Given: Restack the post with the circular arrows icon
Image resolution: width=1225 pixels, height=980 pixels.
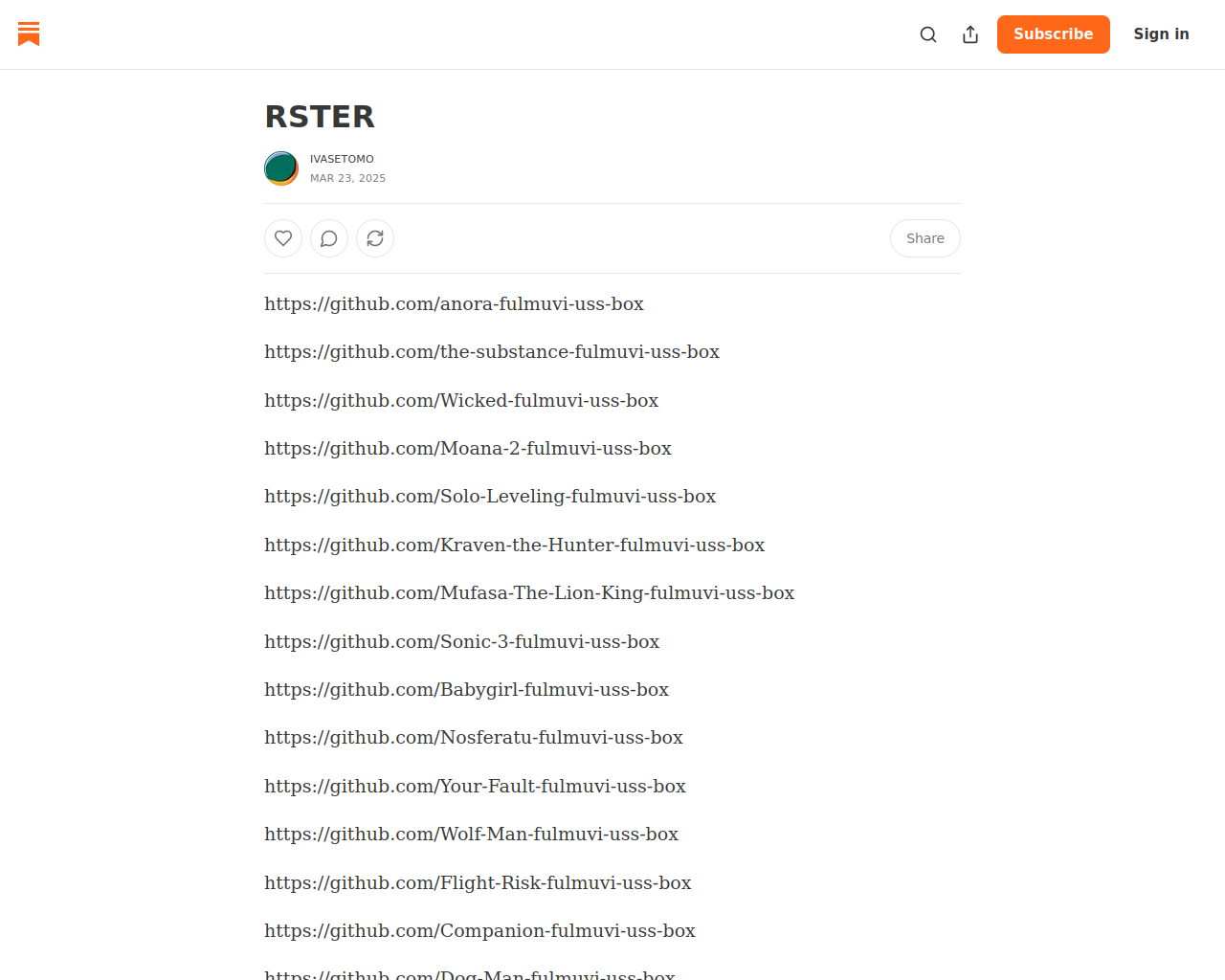Looking at the screenshot, I should tap(375, 238).
